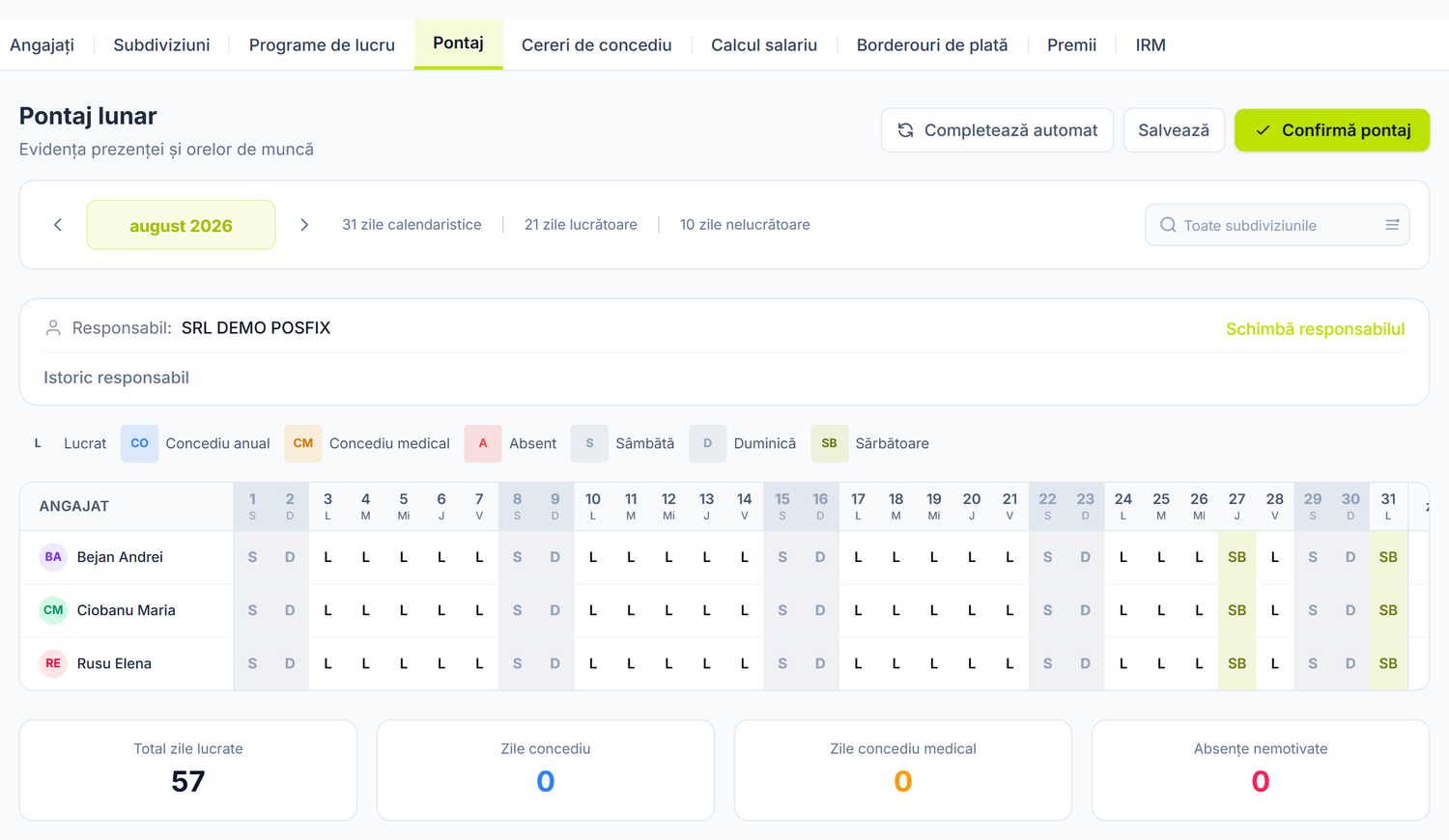
Task: Click Ciobanu Maria's SB cell on day 27
Action: (x=1236, y=610)
